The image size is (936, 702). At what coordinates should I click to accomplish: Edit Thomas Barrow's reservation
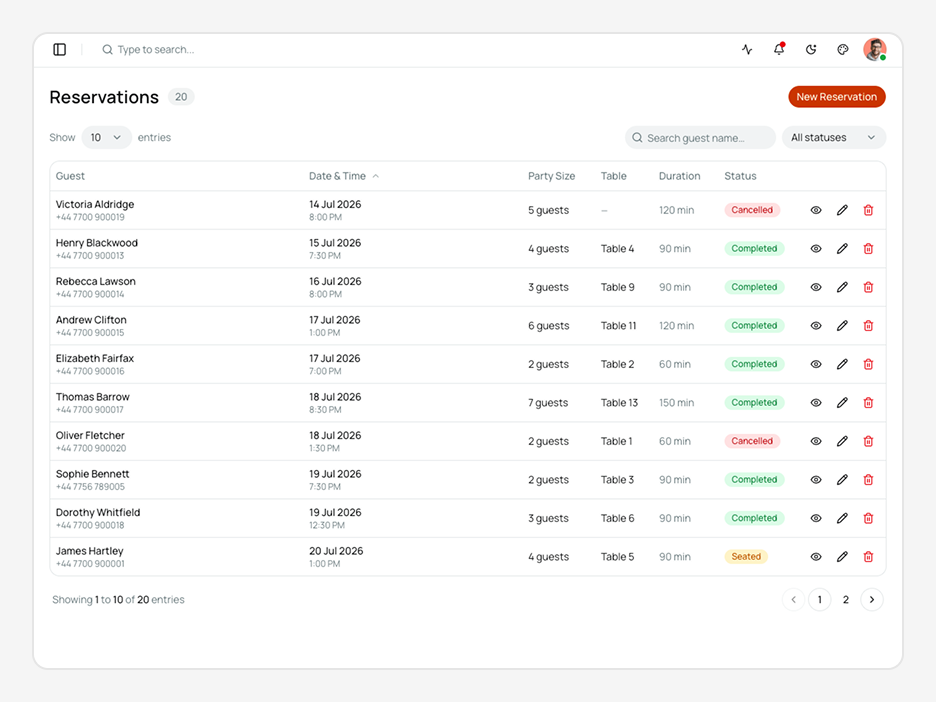tap(842, 403)
